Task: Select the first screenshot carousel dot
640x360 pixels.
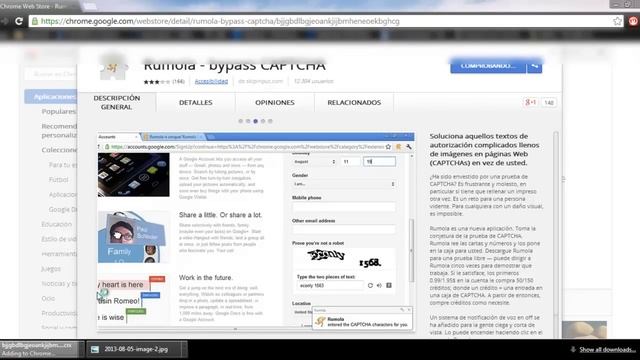Action: [x=240, y=121]
